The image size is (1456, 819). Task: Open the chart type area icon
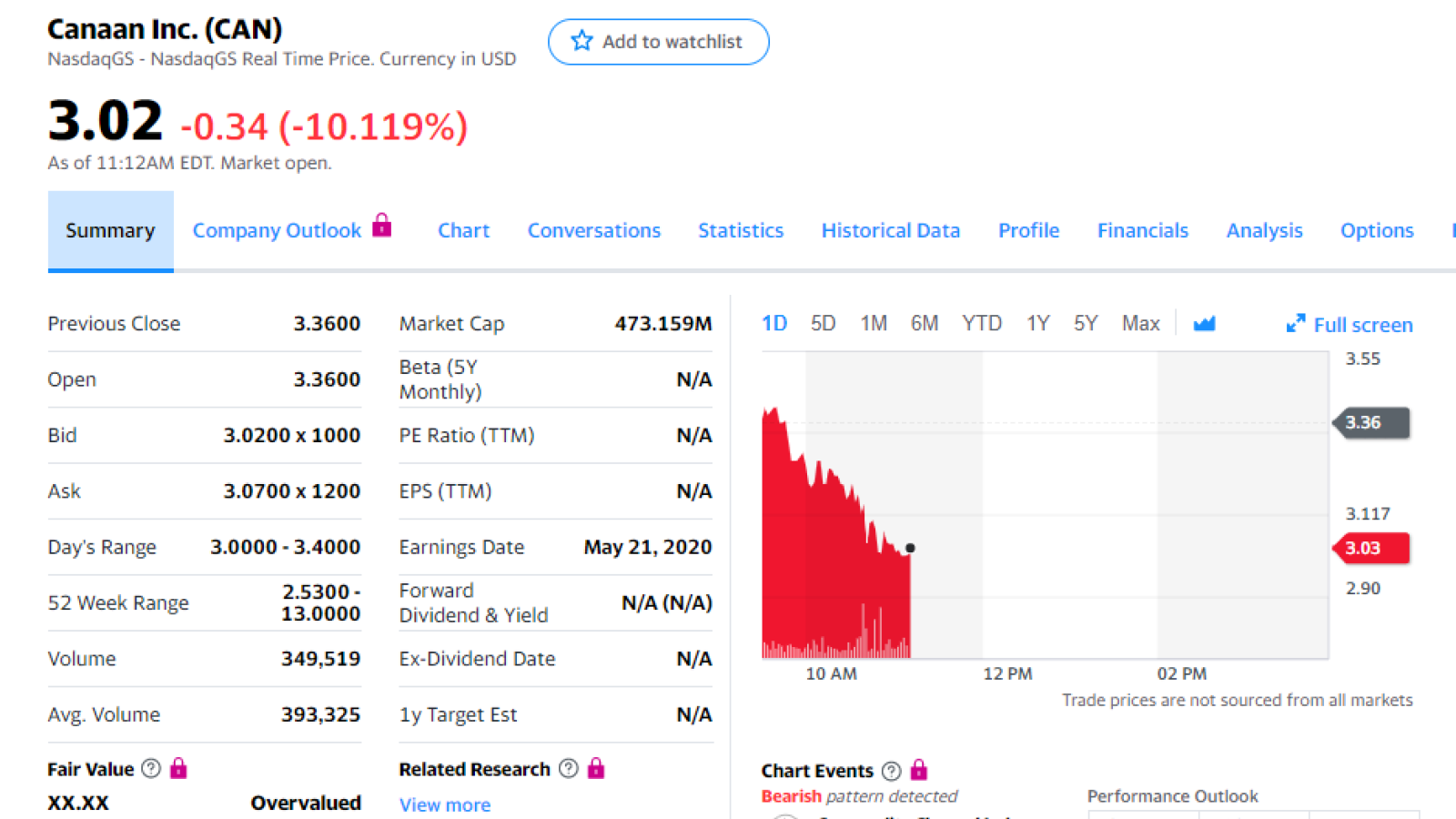click(1204, 324)
